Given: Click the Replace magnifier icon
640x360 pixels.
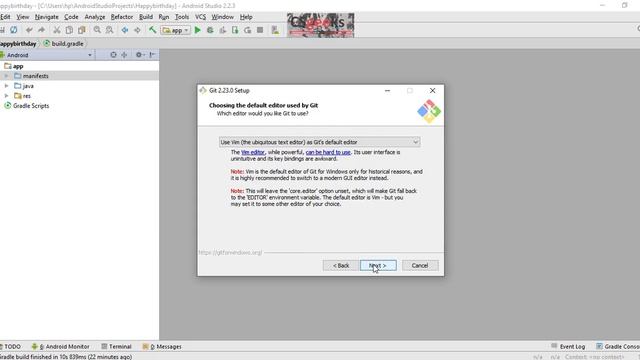Looking at the screenshot, I should coord(109,30).
